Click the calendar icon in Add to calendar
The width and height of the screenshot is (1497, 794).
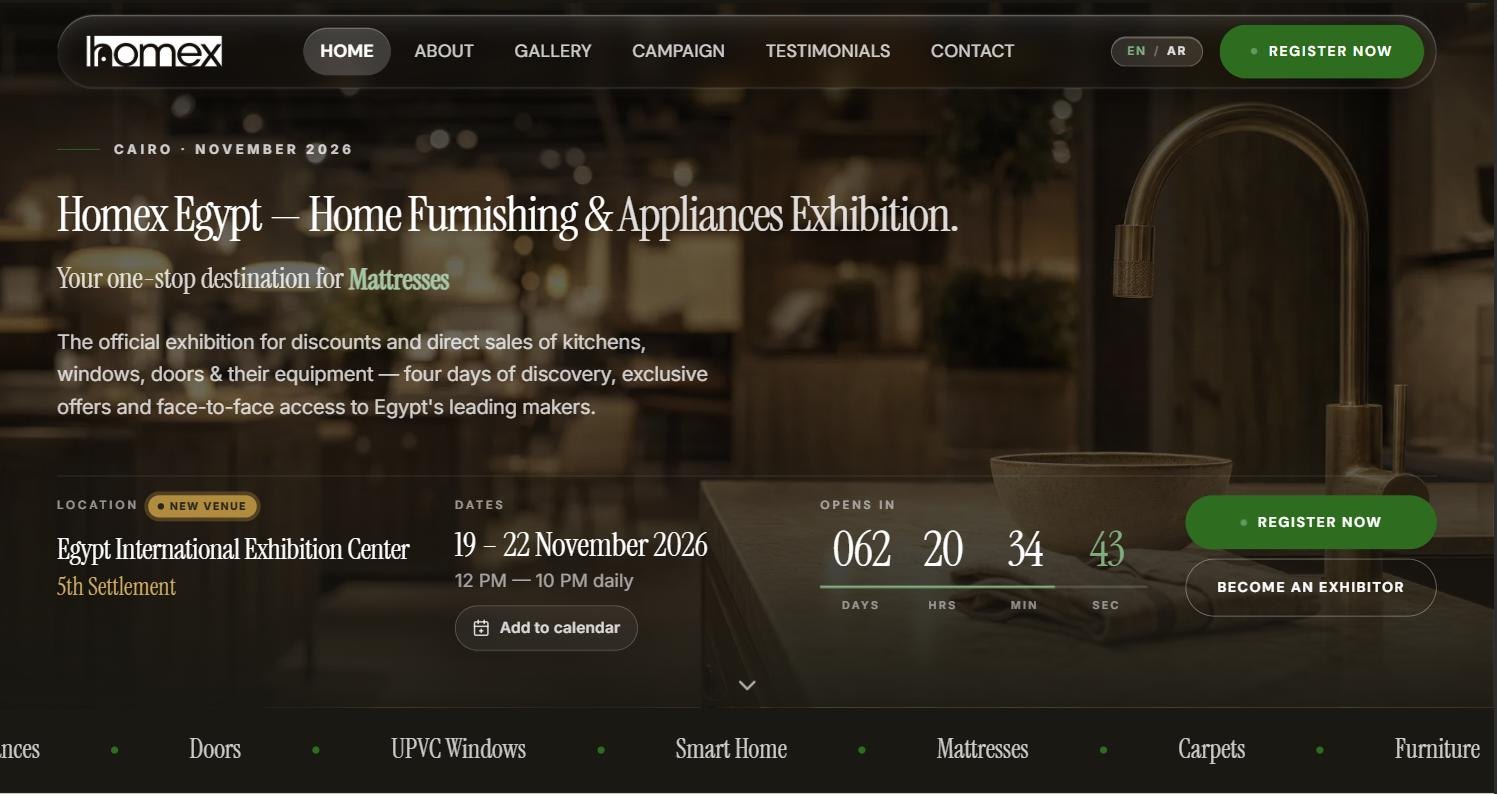pyautogui.click(x=481, y=628)
